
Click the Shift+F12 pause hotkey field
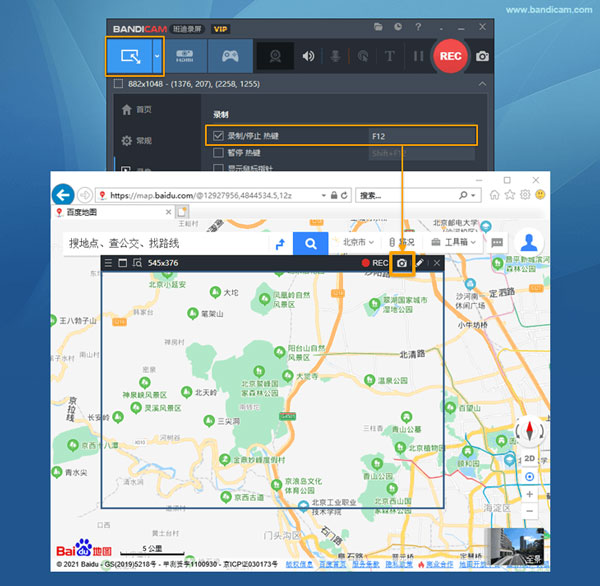point(422,153)
